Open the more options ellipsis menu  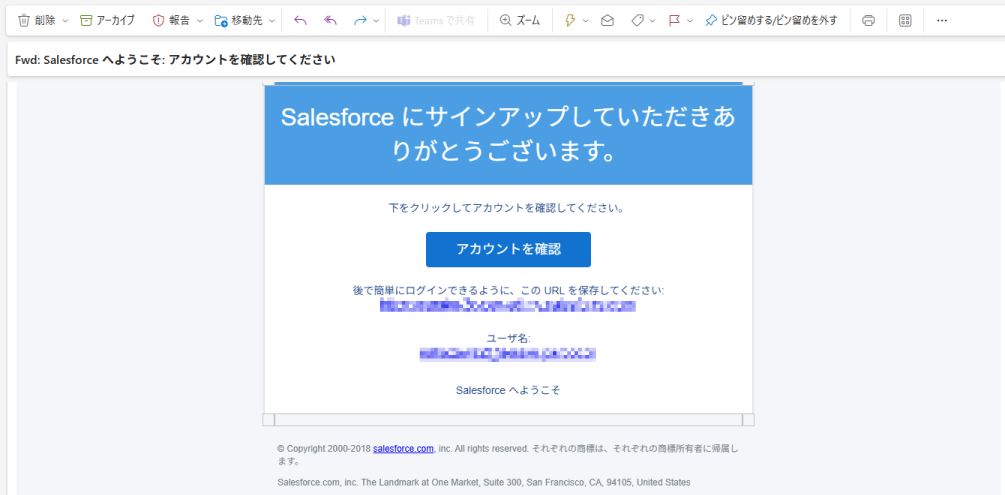[941, 20]
